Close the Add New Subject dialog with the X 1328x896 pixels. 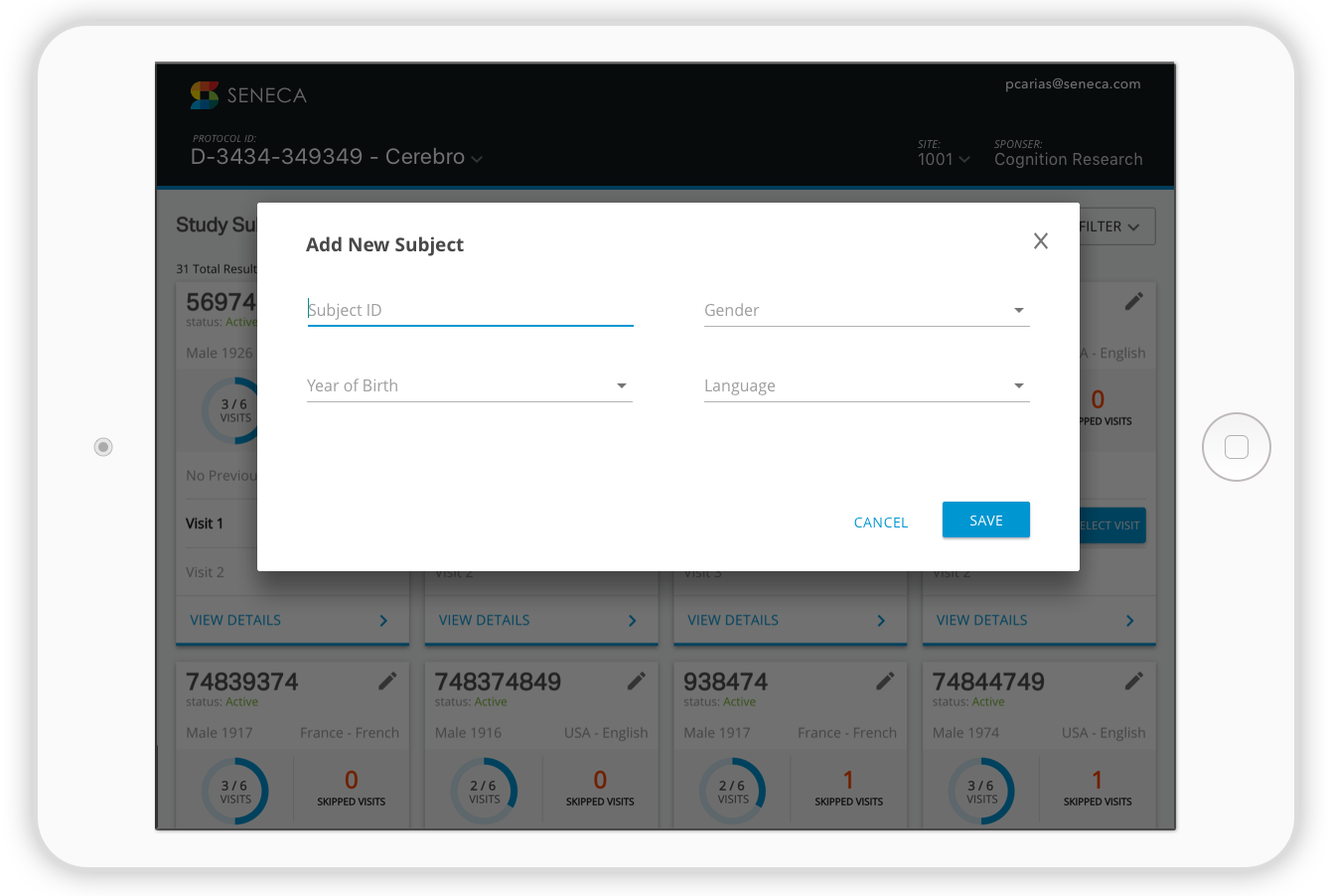pyautogui.click(x=1040, y=240)
